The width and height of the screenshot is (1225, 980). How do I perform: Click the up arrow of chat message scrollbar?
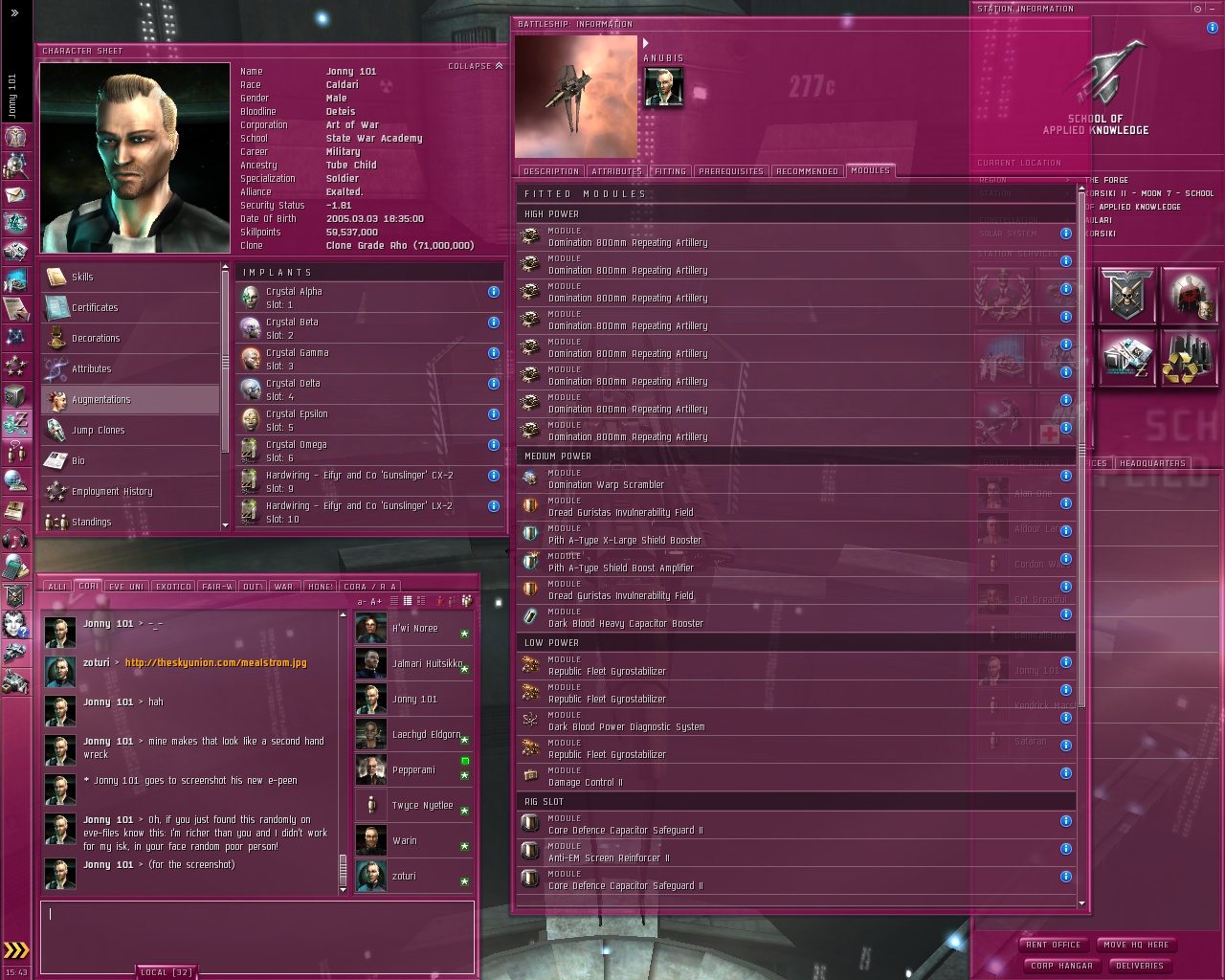pos(344,615)
